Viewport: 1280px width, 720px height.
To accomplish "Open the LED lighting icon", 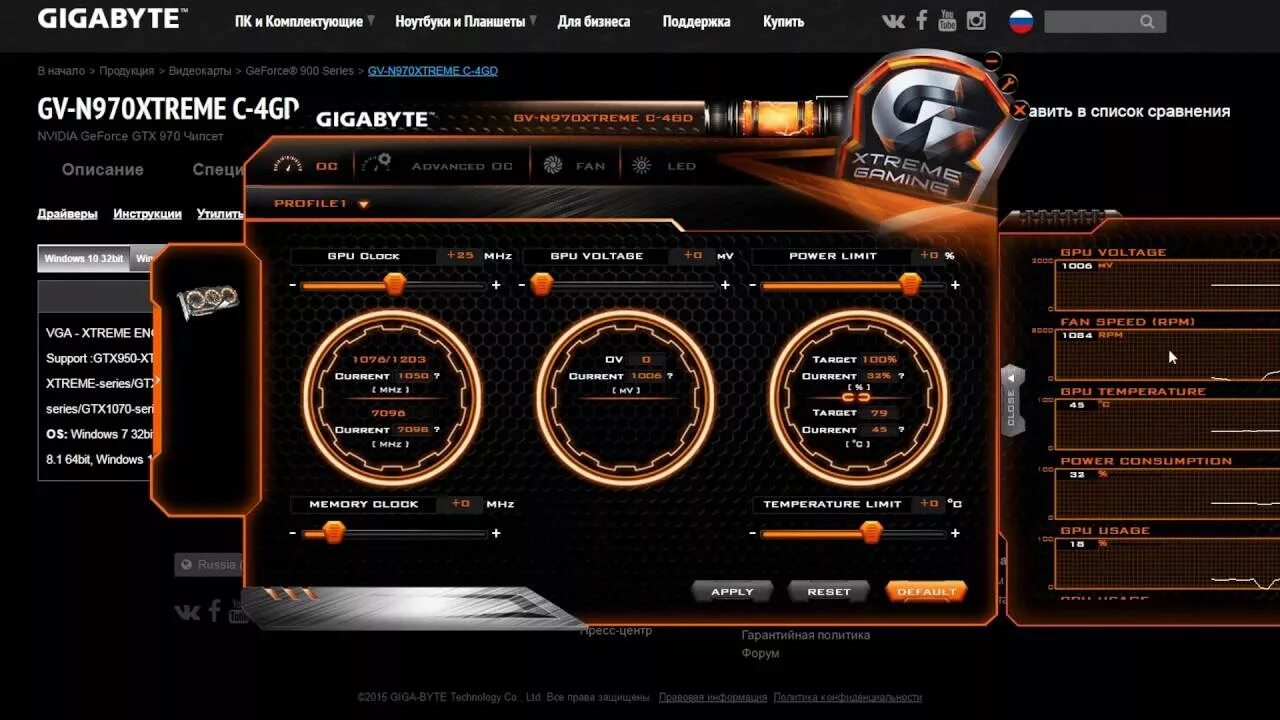I will [641, 165].
